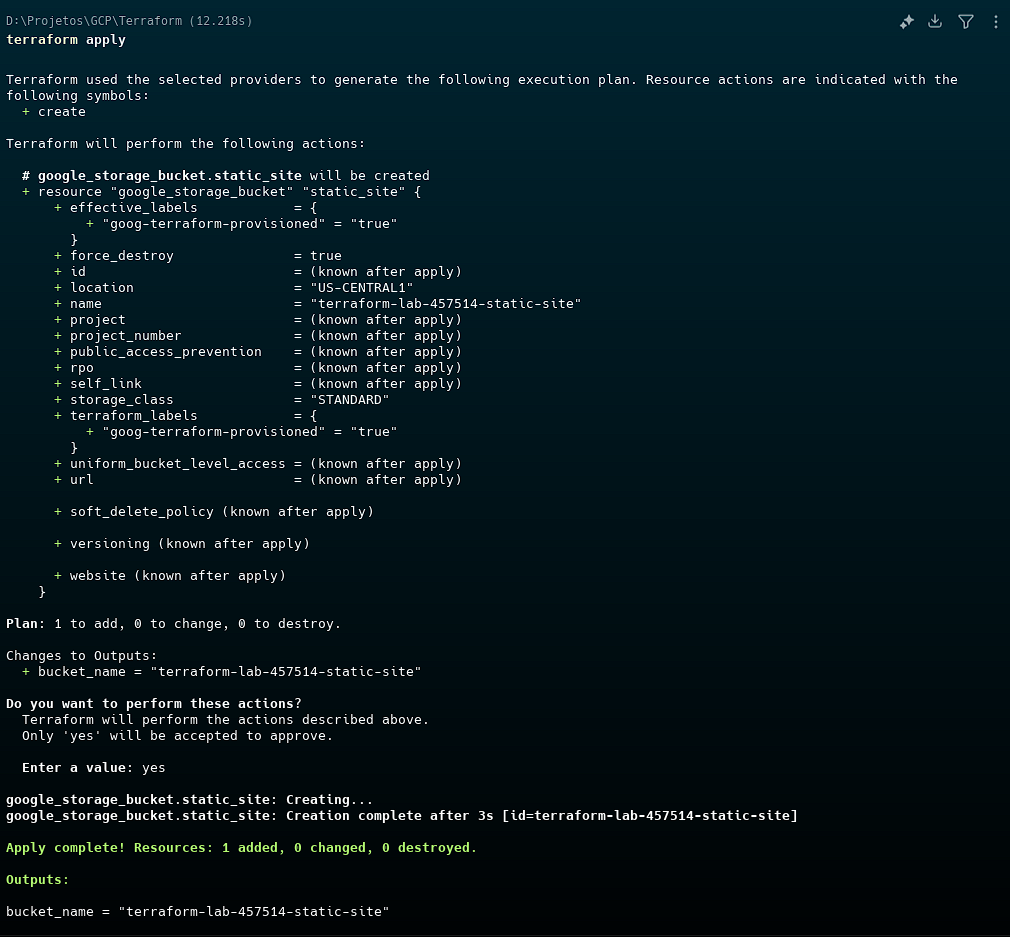This screenshot has height=937, width=1010.
Task: Click the 'Plan: 1 to add' summary line
Action: pyautogui.click(x=173, y=624)
